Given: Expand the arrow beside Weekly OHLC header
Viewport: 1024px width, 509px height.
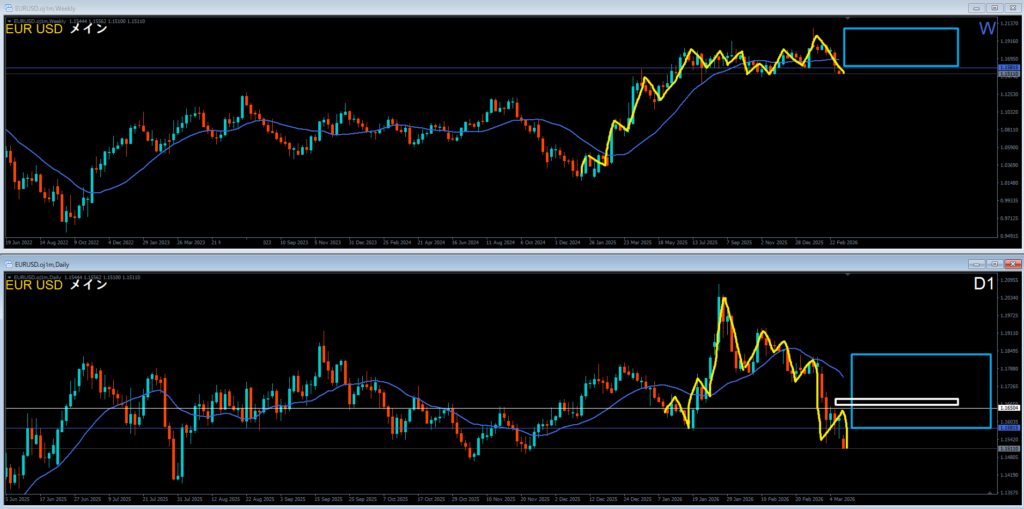Looking at the screenshot, I should pos(9,19).
